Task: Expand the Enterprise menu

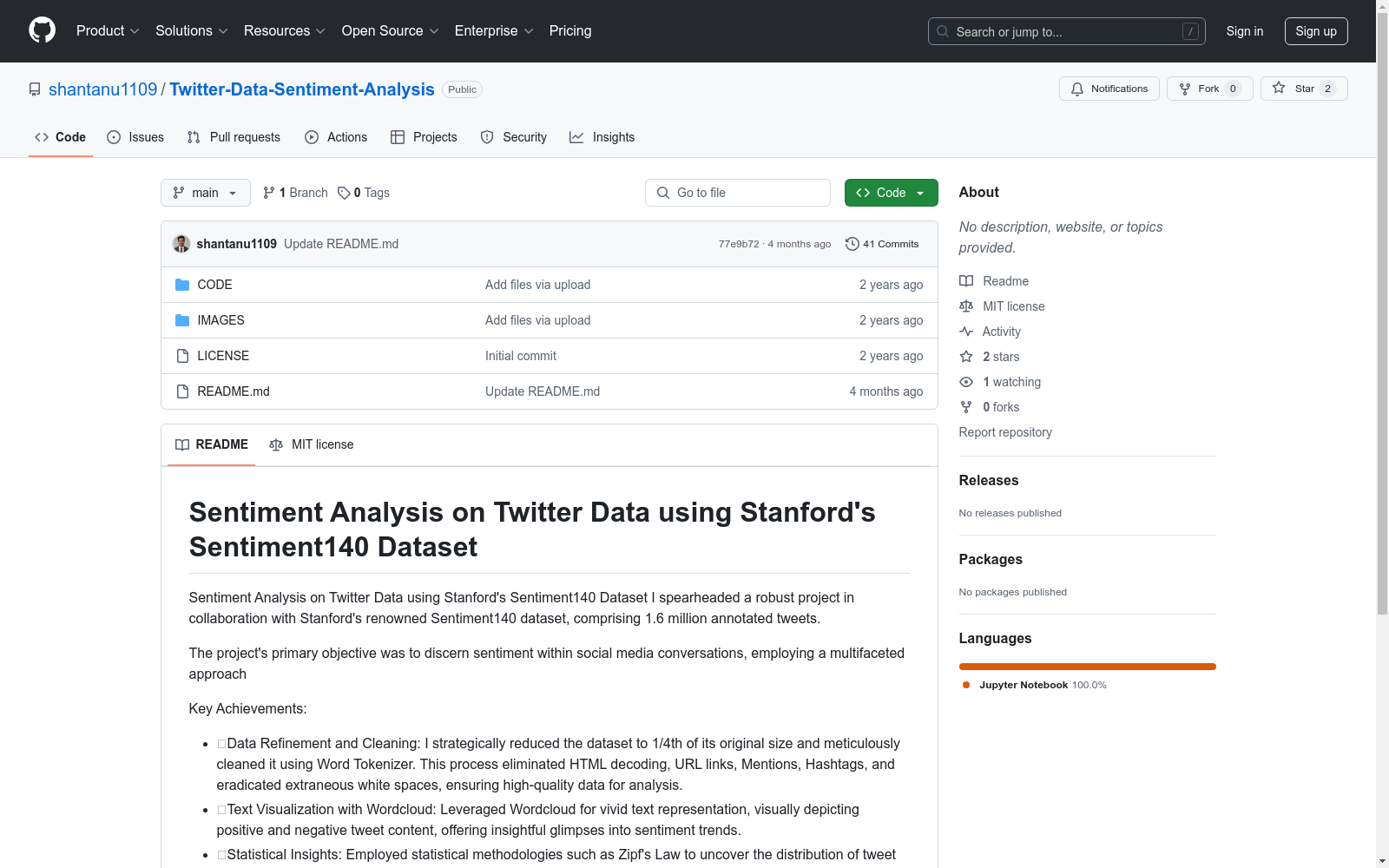Action: pos(494,30)
